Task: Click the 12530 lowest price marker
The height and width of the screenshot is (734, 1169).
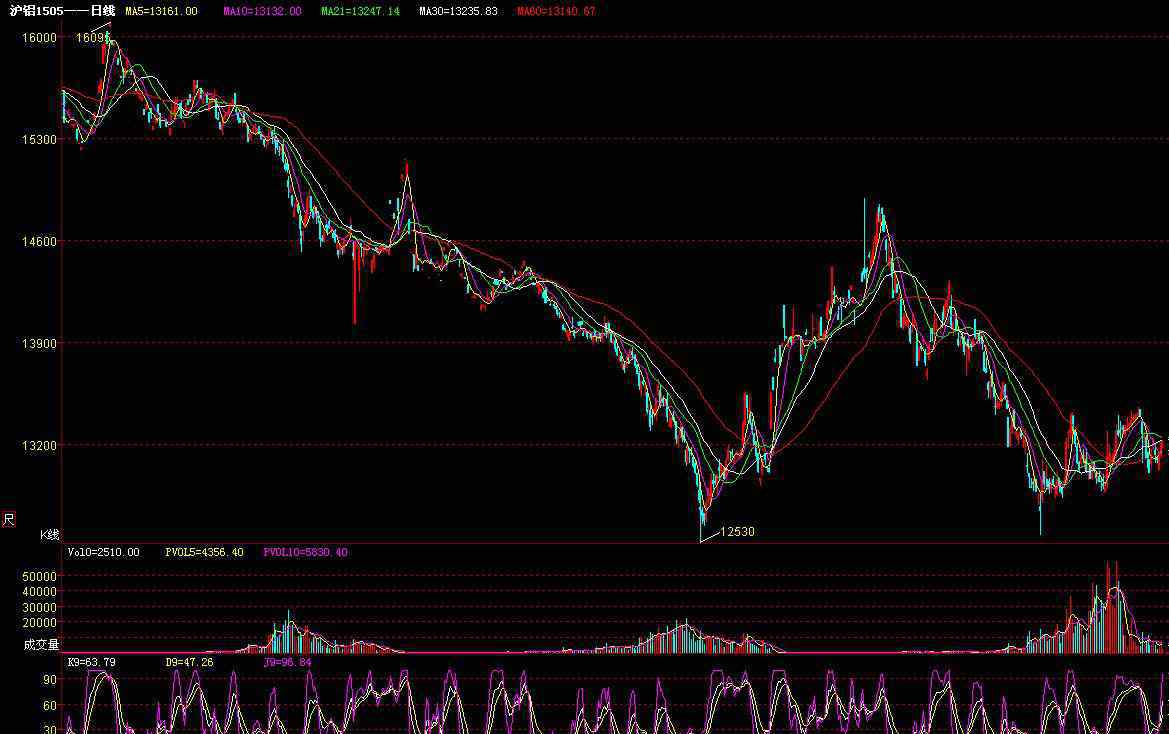Action: tap(737, 532)
